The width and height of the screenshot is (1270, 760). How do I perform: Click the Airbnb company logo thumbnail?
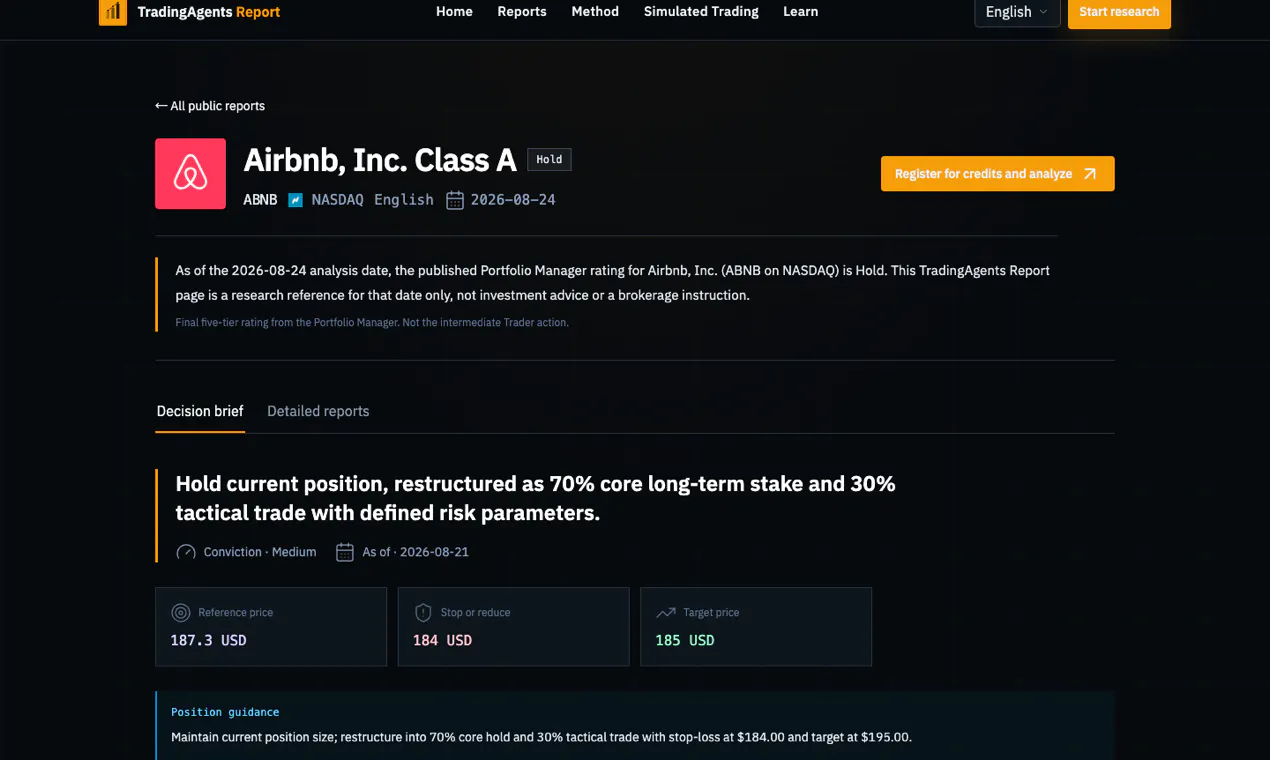[x=190, y=174]
